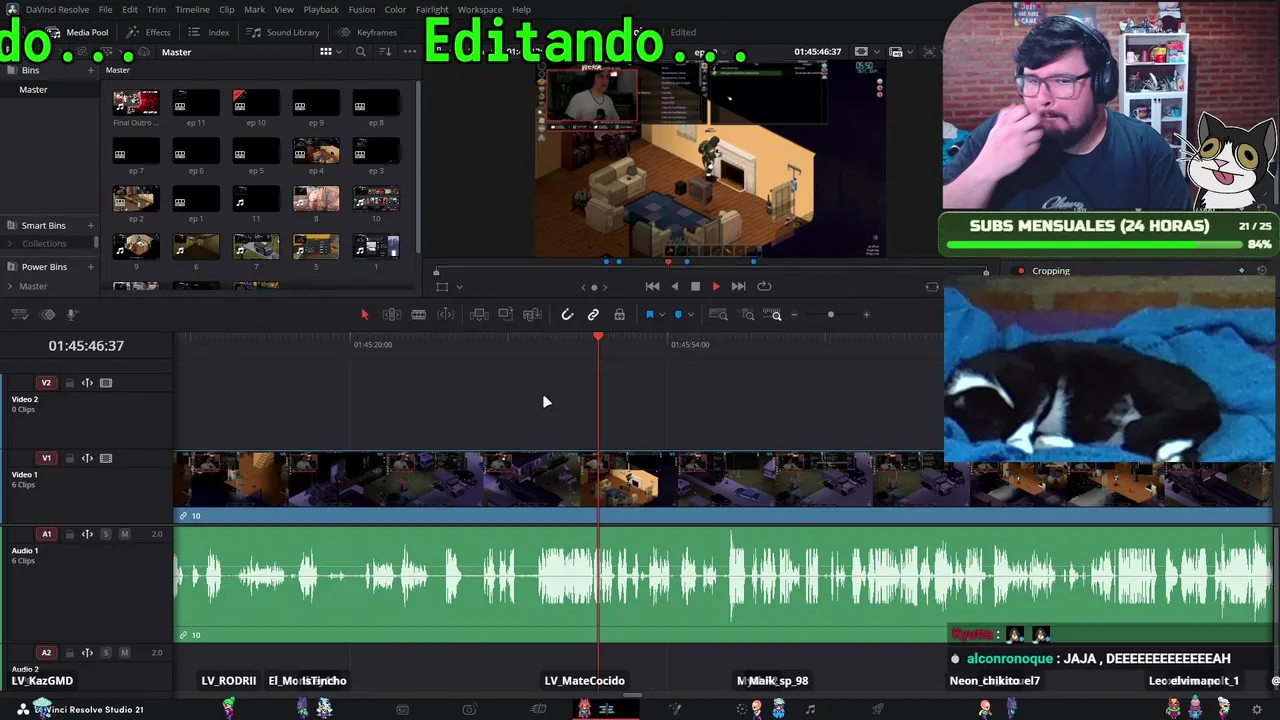1280x720 pixels.
Task: Click the timeline zoom-out minus button
Action: [x=795, y=315]
